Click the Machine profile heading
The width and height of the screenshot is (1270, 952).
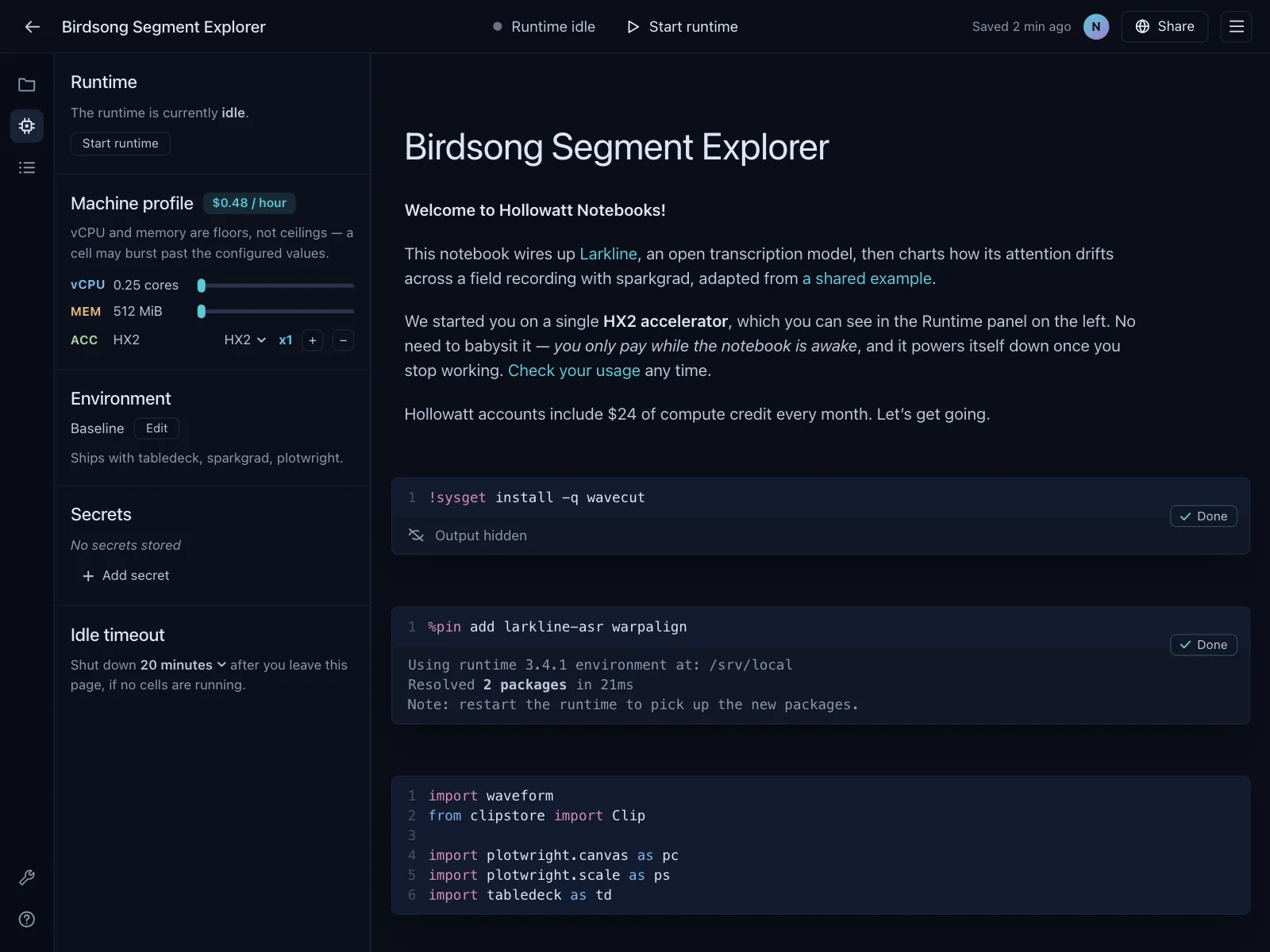coord(132,203)
